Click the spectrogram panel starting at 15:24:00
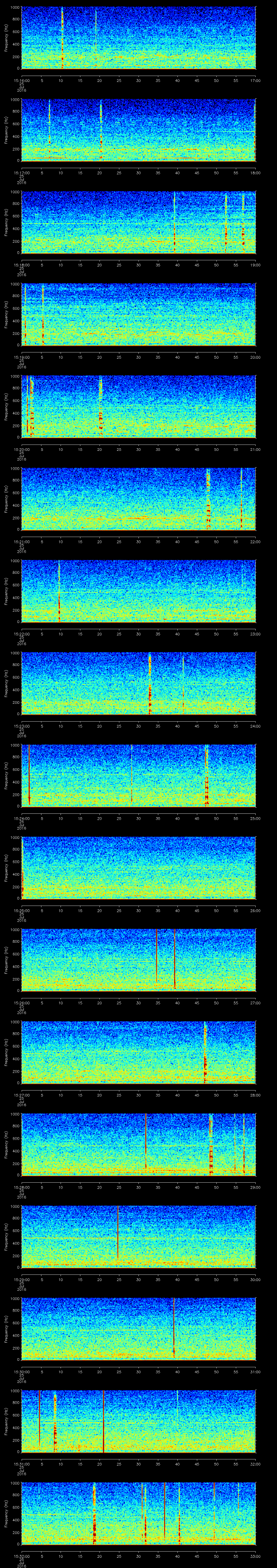The image size is (277, 1568). [x=139, y=775]
